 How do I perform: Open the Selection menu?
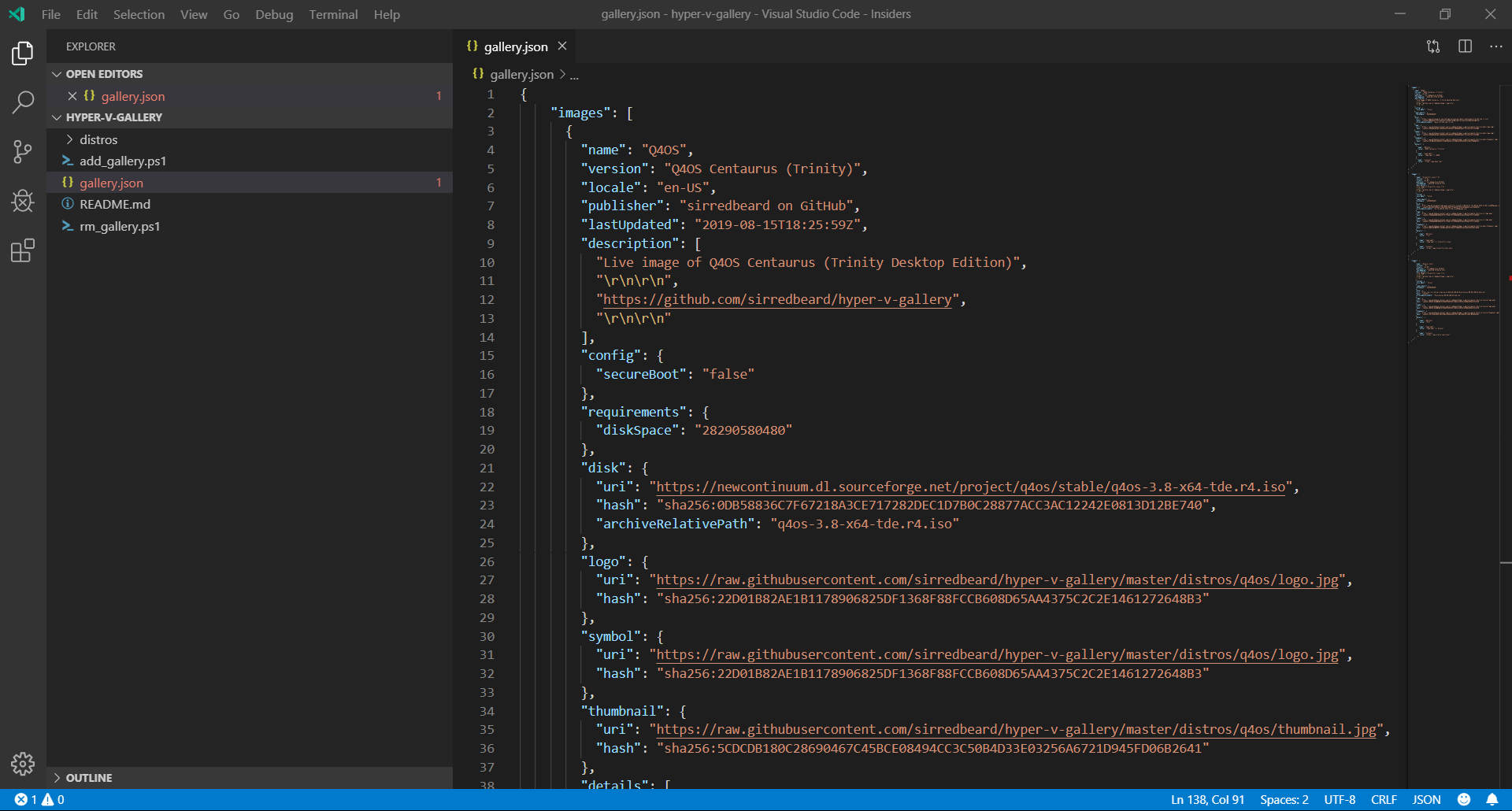tap(139, 14)
